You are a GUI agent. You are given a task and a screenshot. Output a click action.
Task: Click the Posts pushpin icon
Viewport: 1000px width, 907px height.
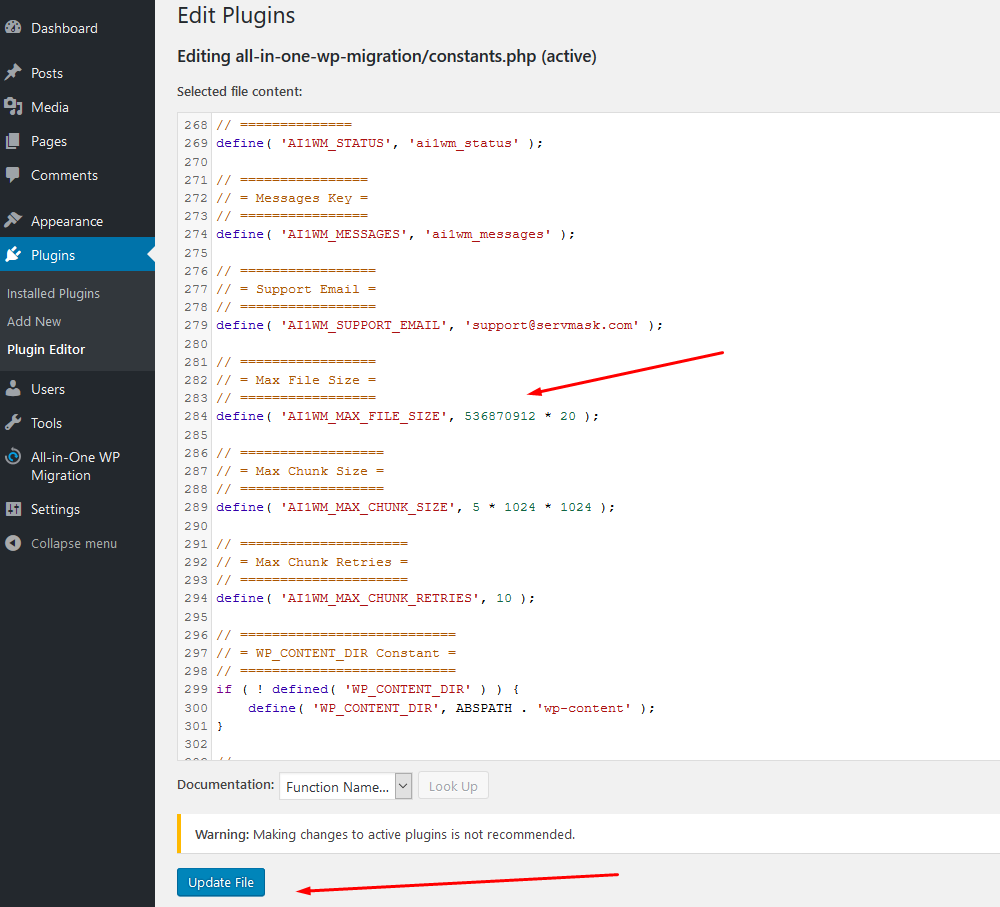click(13, 73)
